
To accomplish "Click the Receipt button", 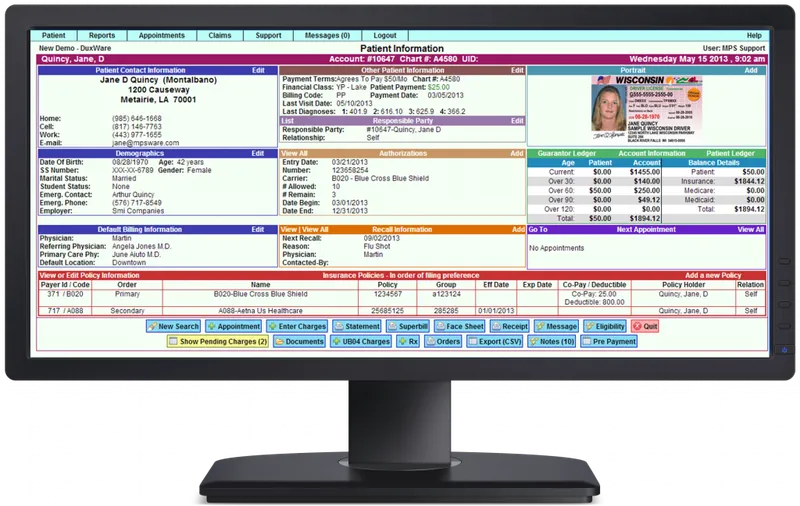I will 510,326.
